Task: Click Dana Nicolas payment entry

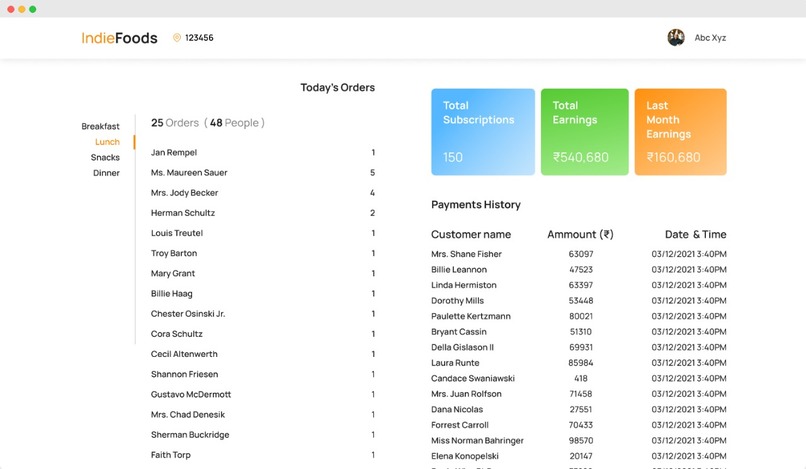Action: [x=457, y=409]
